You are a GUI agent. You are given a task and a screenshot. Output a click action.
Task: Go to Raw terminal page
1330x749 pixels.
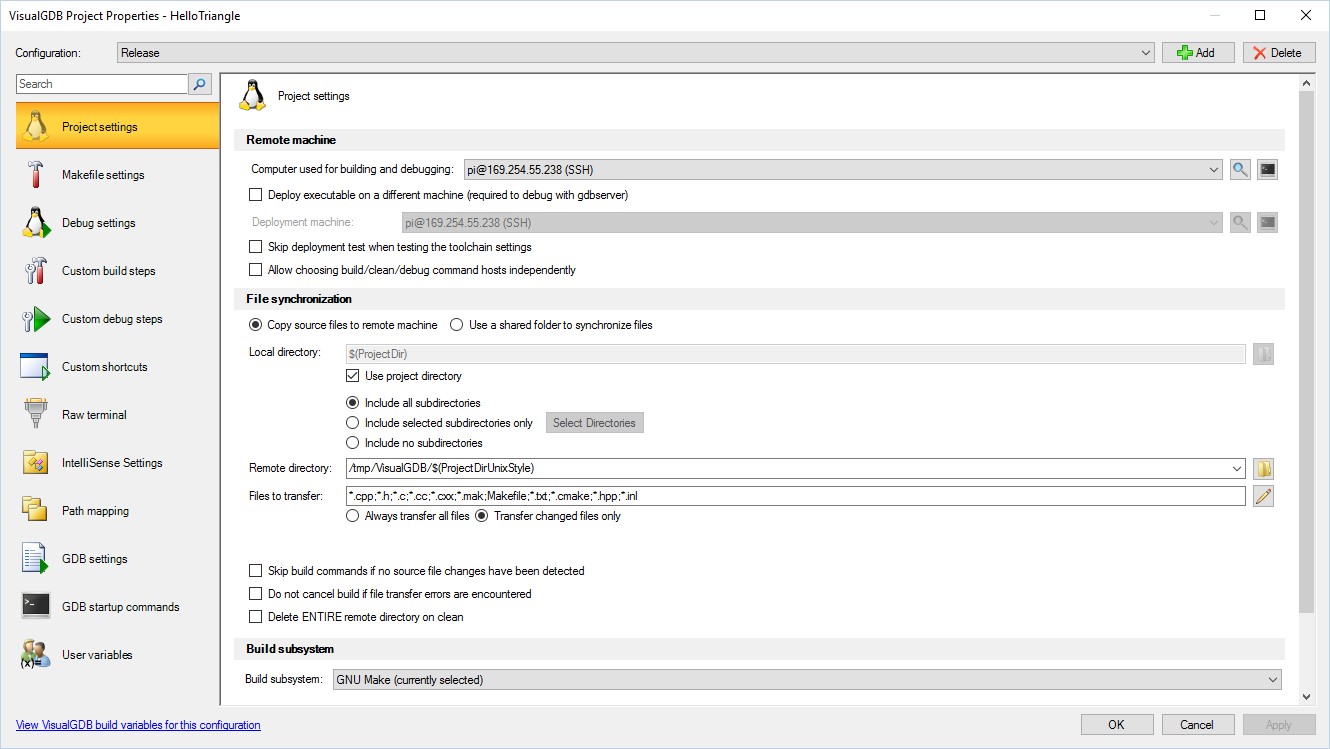click(118, 415)
